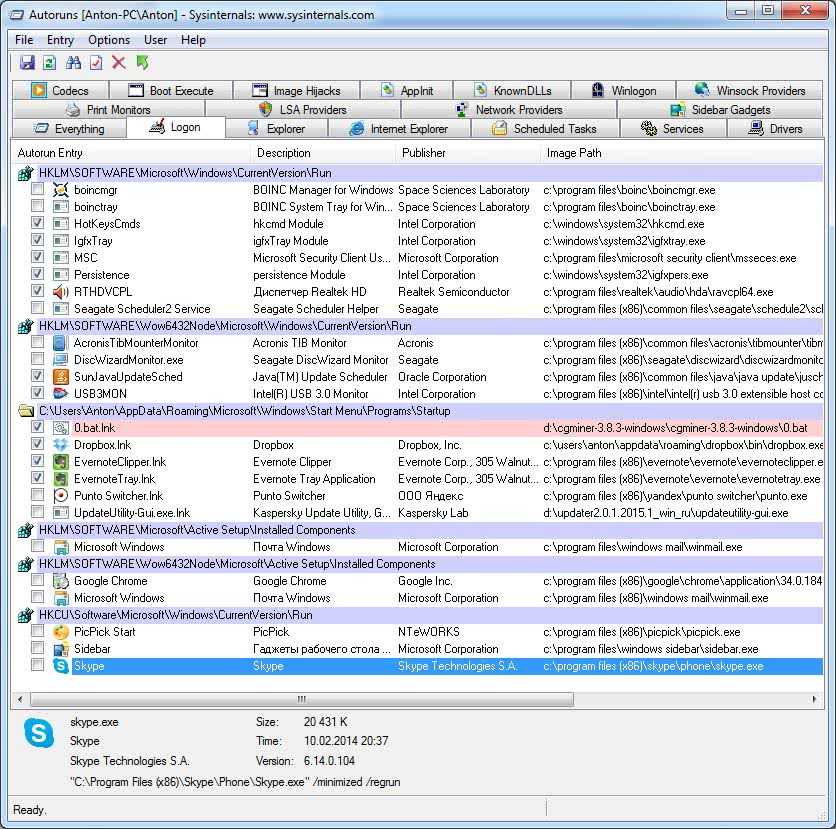This screenshot has width=836, height=829.
Task: Open the Options menu
Action: point(109,40)
